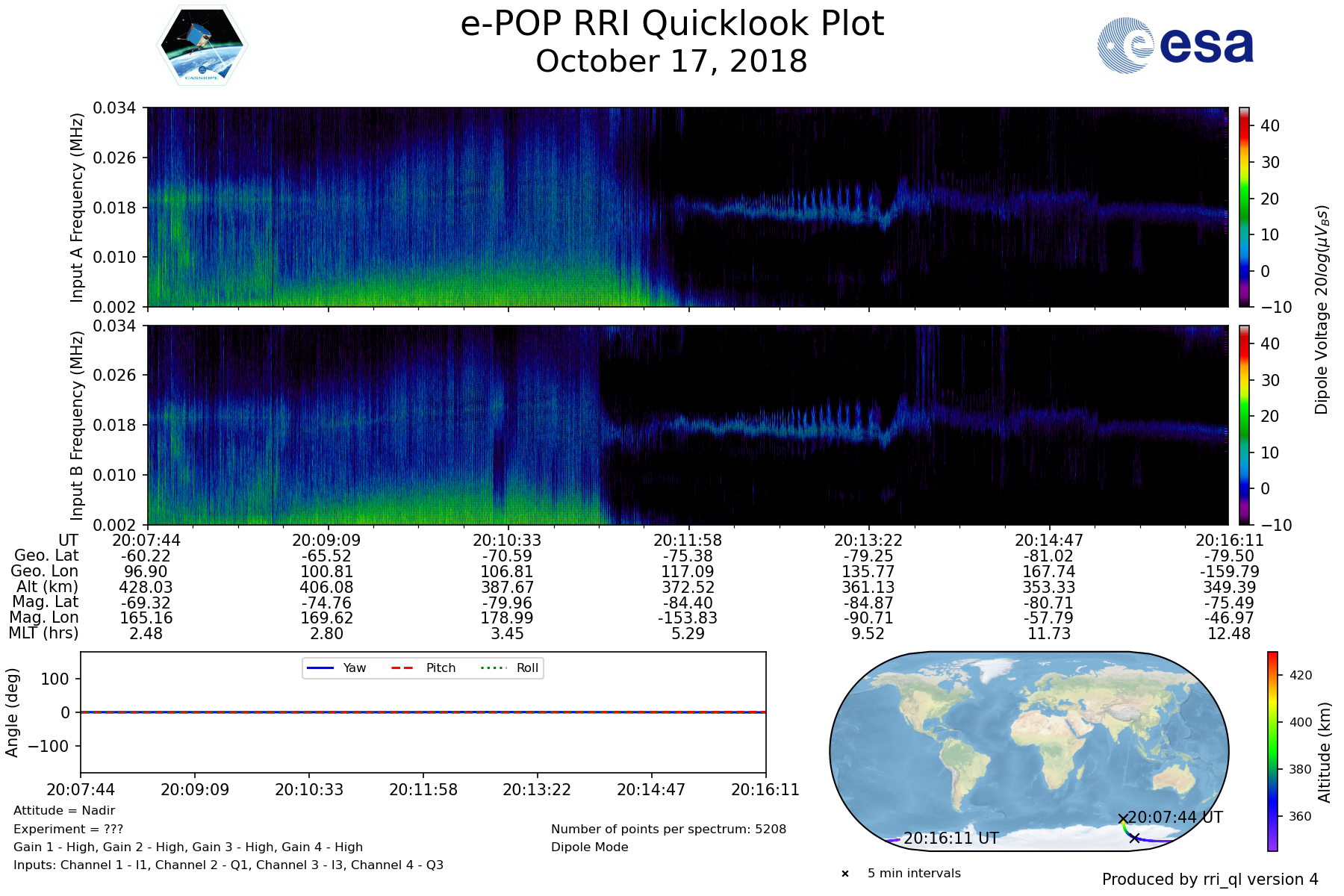Click the CASSIOPE satellite hexagon logo

(202, 46)
